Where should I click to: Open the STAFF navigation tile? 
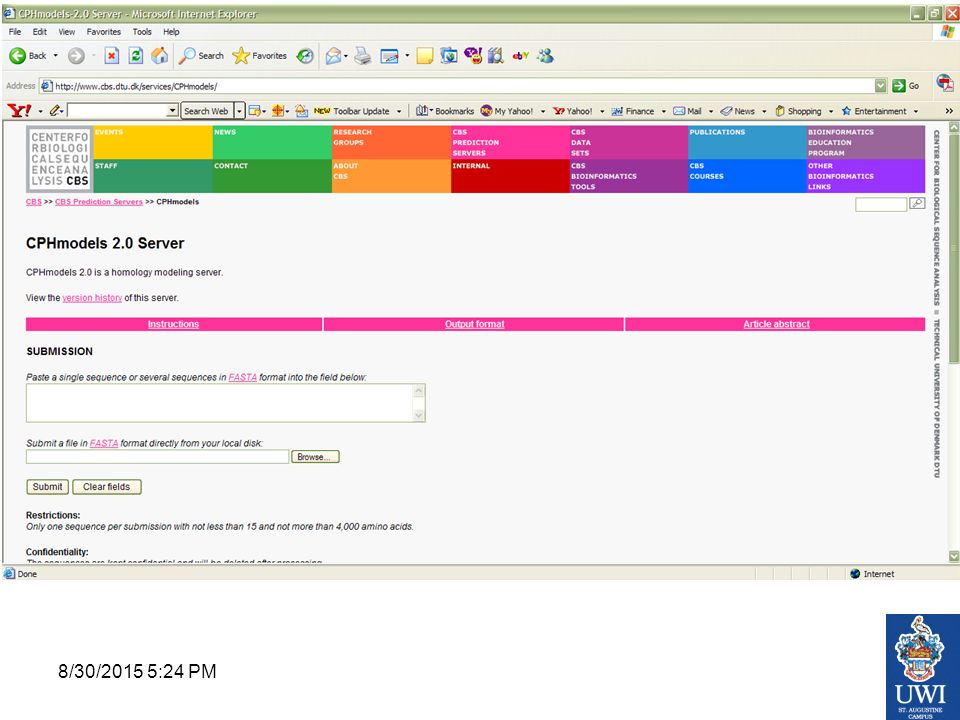point(153,176)
